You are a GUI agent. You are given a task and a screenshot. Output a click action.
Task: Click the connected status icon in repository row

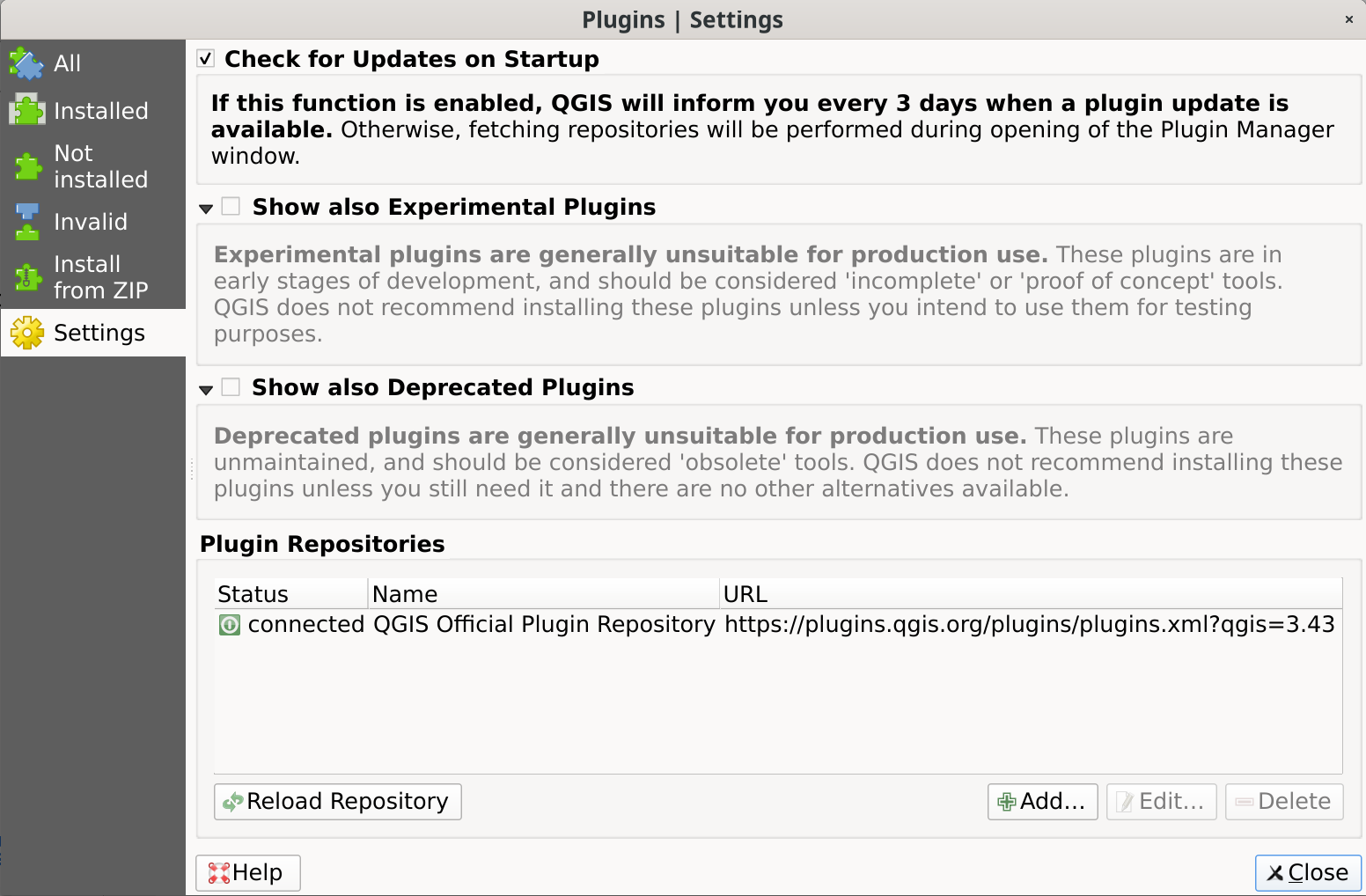(230, 624)
